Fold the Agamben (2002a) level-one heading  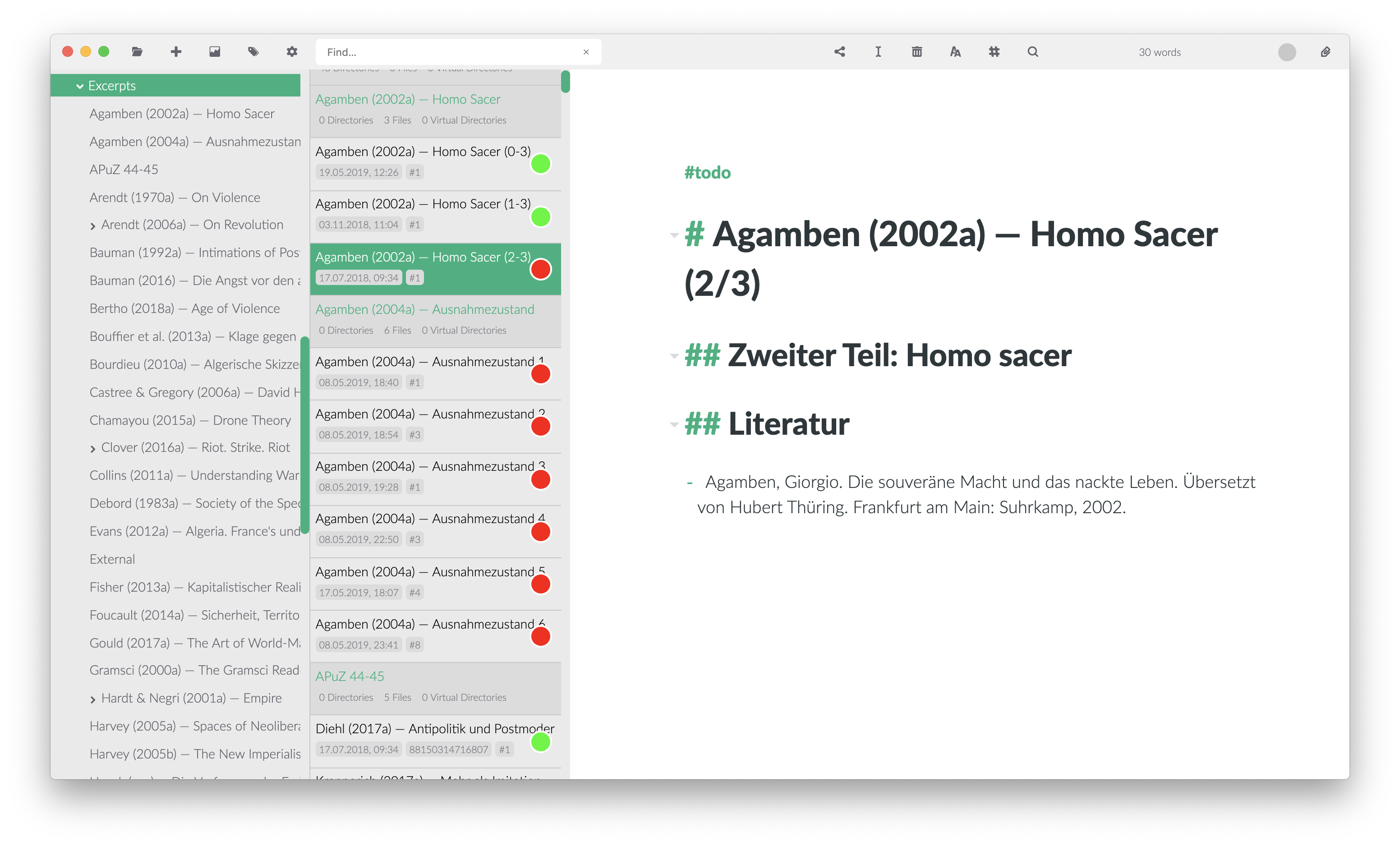(674, 234)
